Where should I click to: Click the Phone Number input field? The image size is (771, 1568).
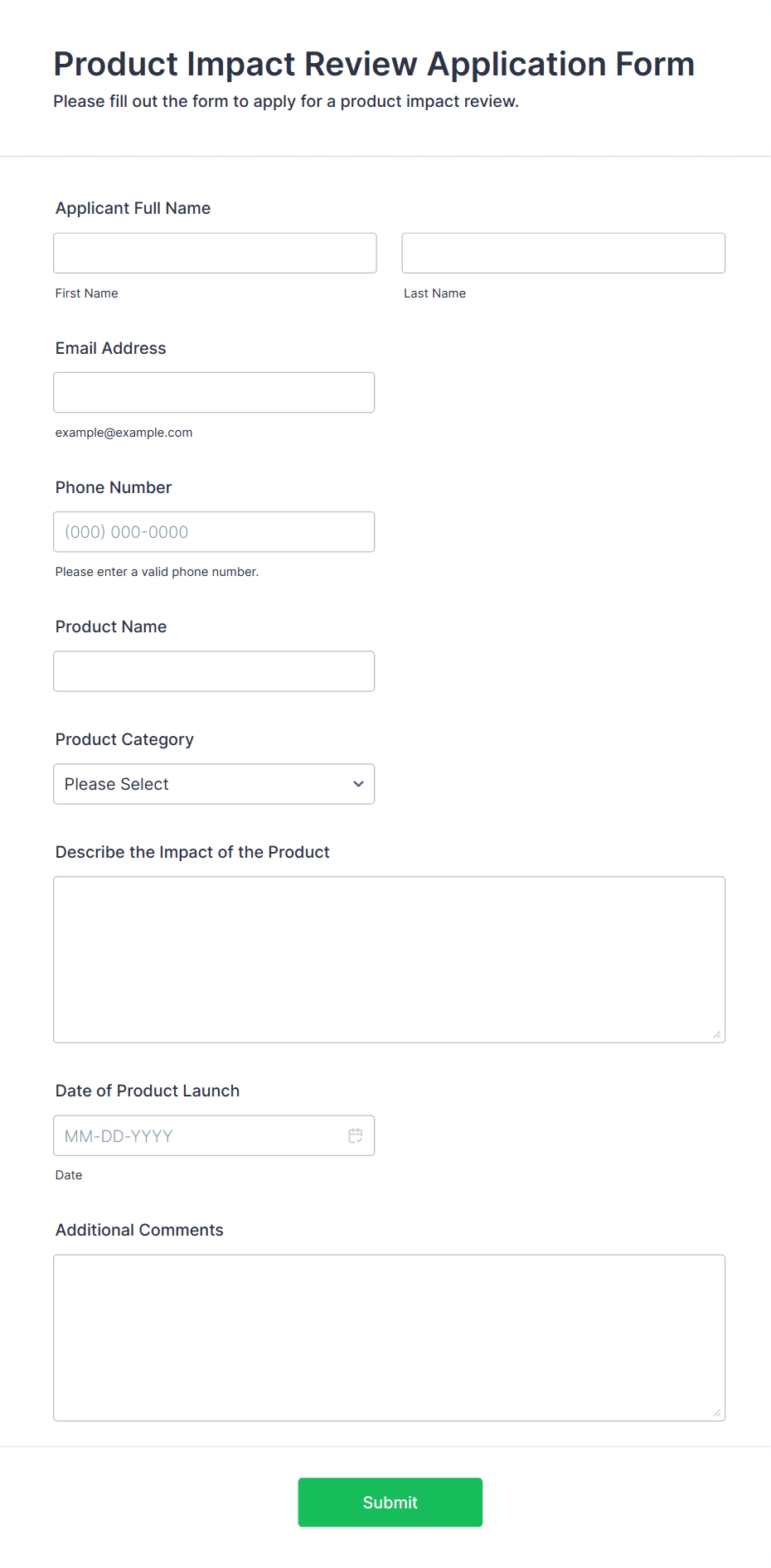(x=214, y=532)
